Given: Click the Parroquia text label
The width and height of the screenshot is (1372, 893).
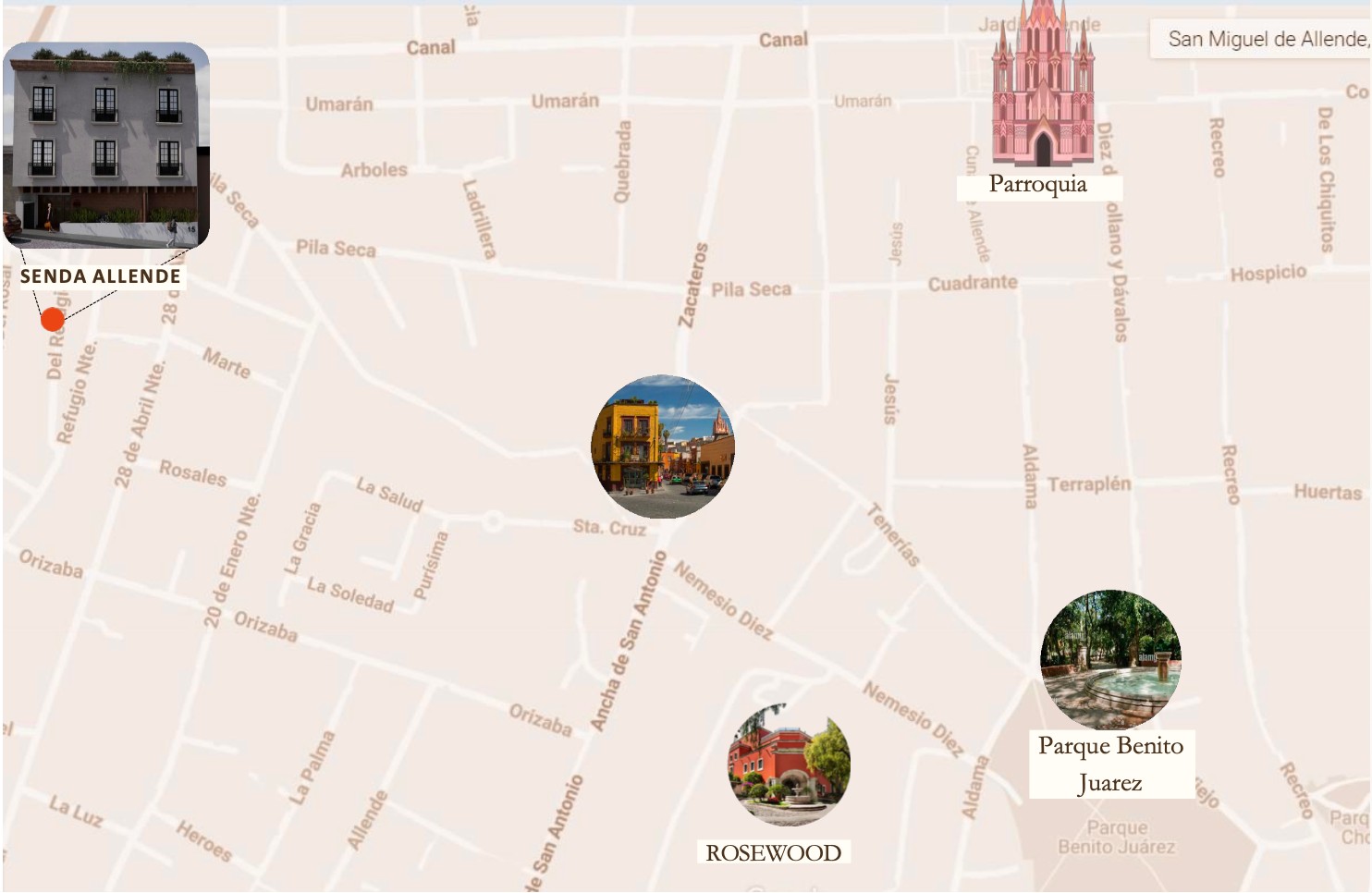Looking at the screenshot, I should click(1038, 184).
